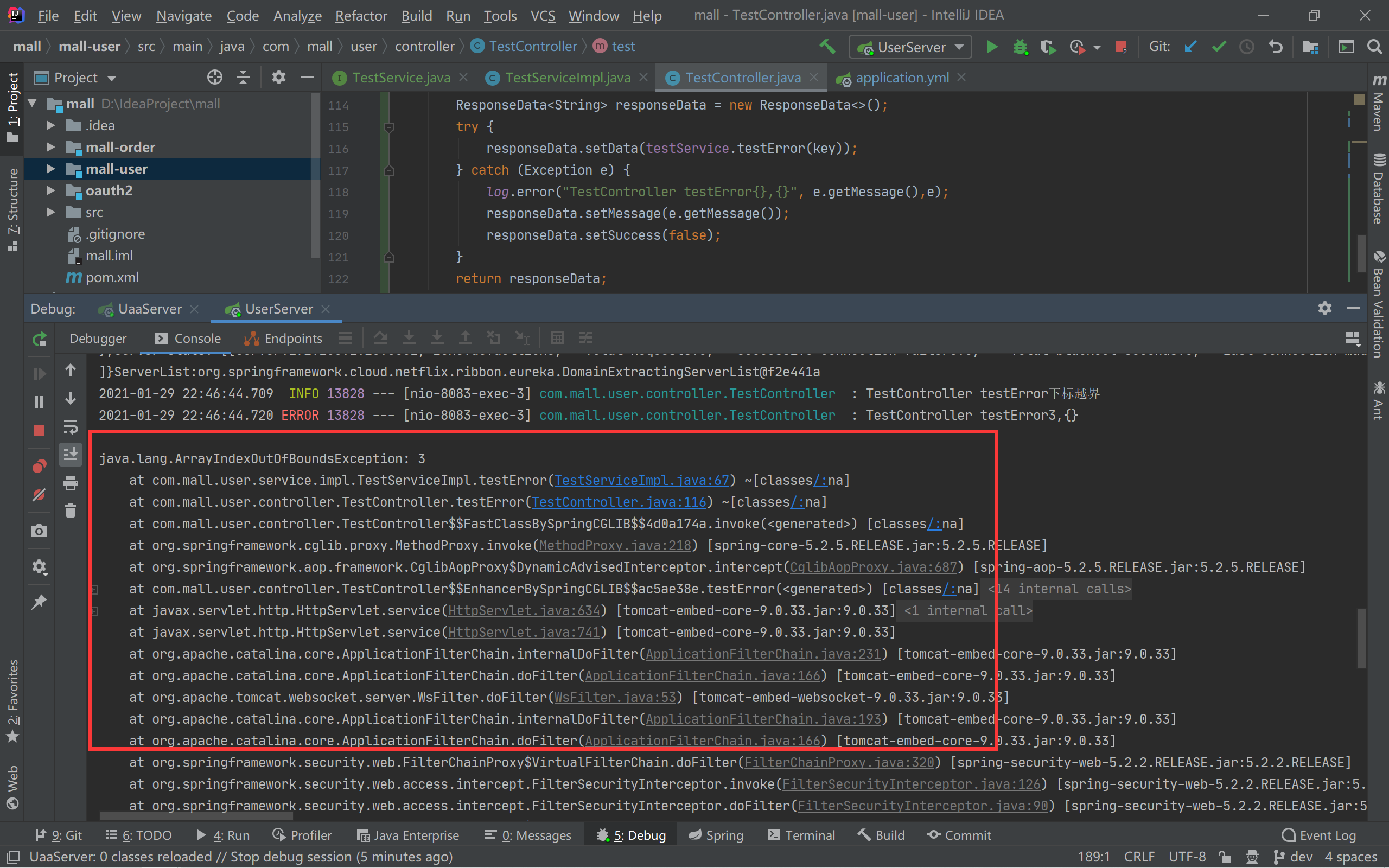Open CglibAopProxy.java:687 link
This screenshot has height=868, width=1389.
point(874,567)
